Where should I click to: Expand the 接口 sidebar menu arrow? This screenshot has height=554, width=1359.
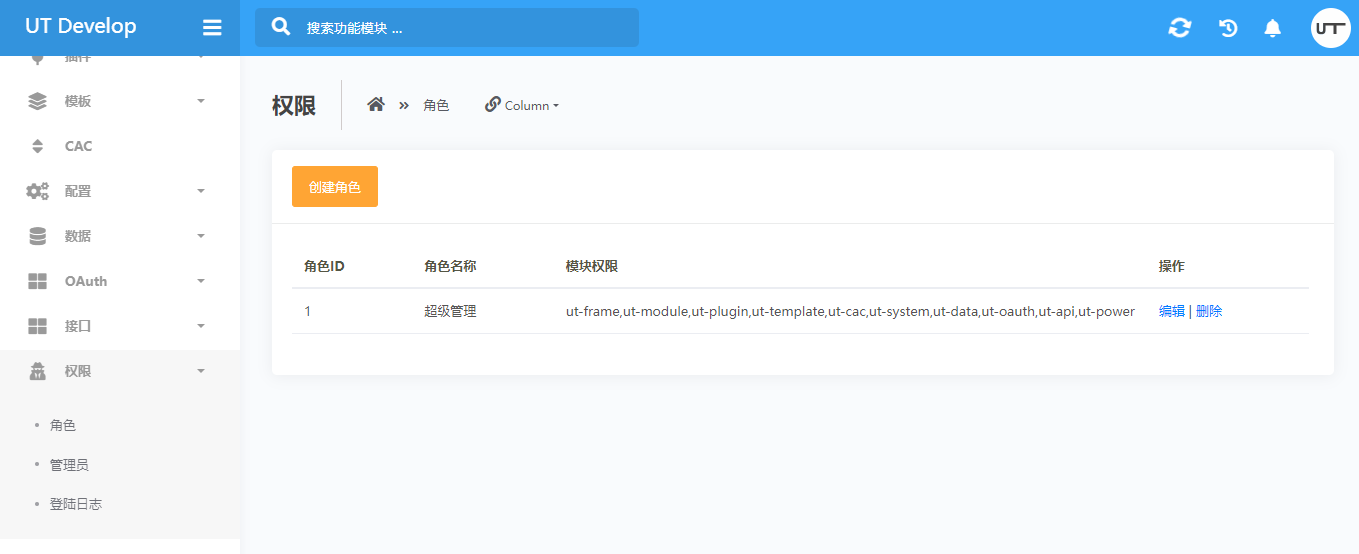click(201, 326)
